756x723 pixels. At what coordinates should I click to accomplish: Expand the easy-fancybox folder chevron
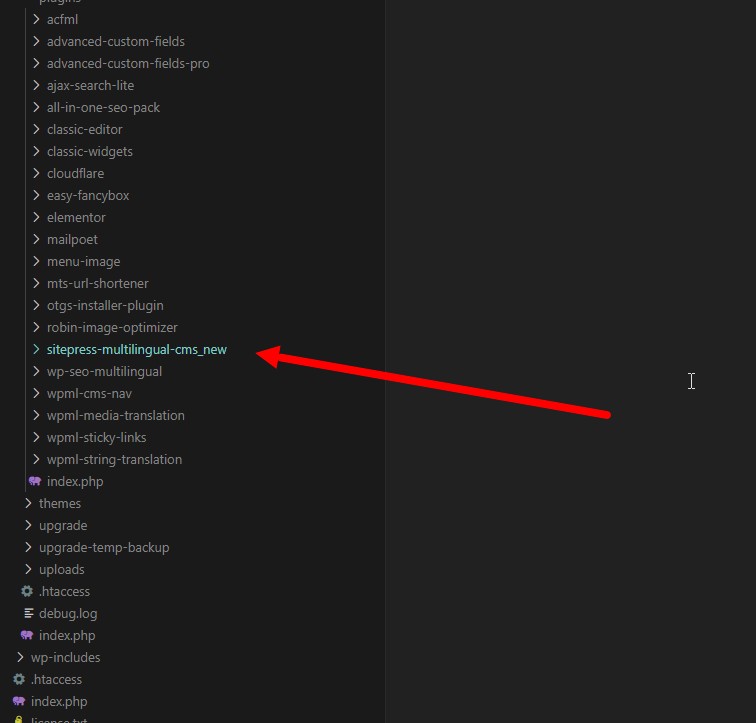click(x=36, y=195)
